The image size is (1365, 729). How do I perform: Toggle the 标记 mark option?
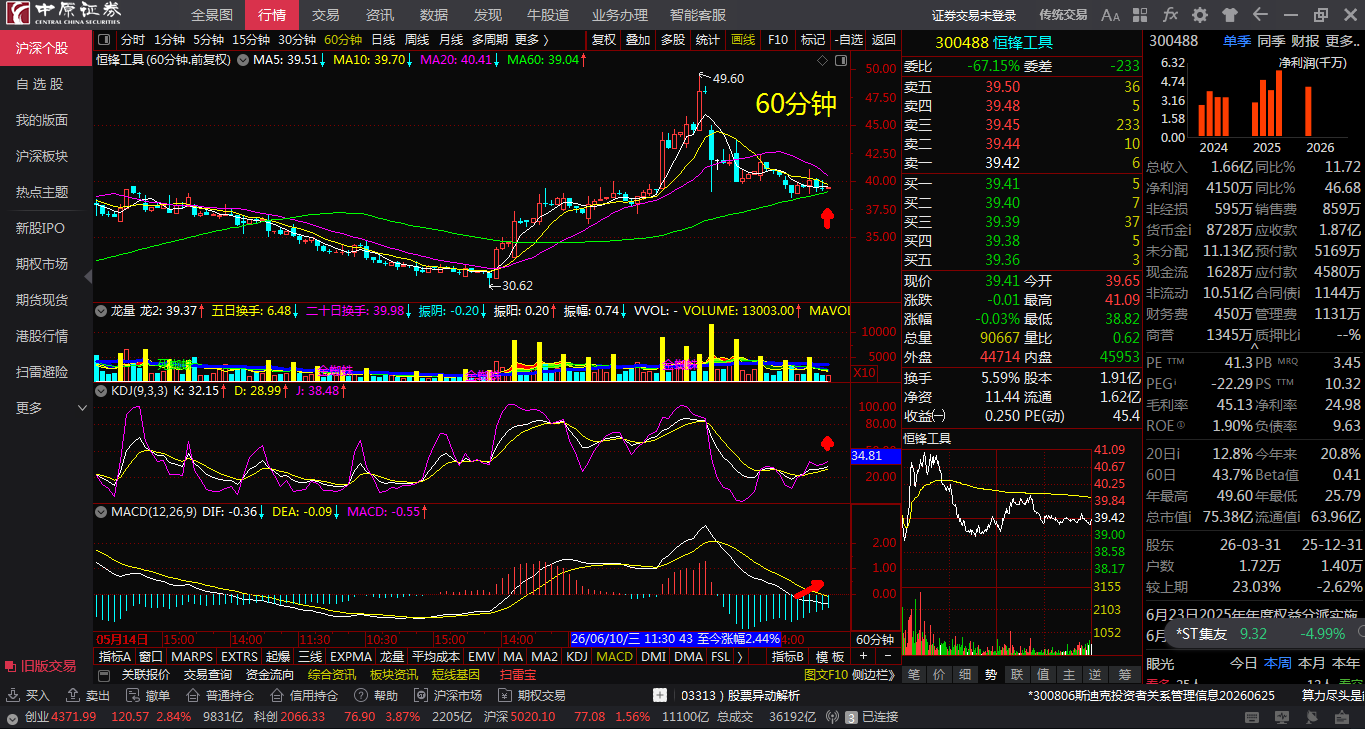(813, 40)
